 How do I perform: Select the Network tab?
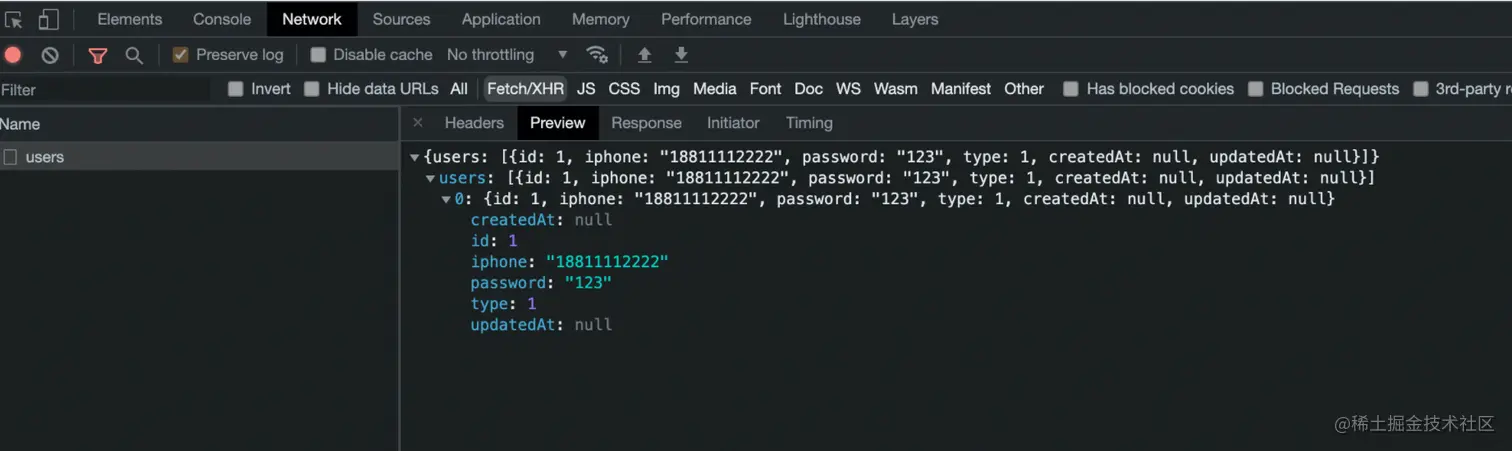pos(312,19)
